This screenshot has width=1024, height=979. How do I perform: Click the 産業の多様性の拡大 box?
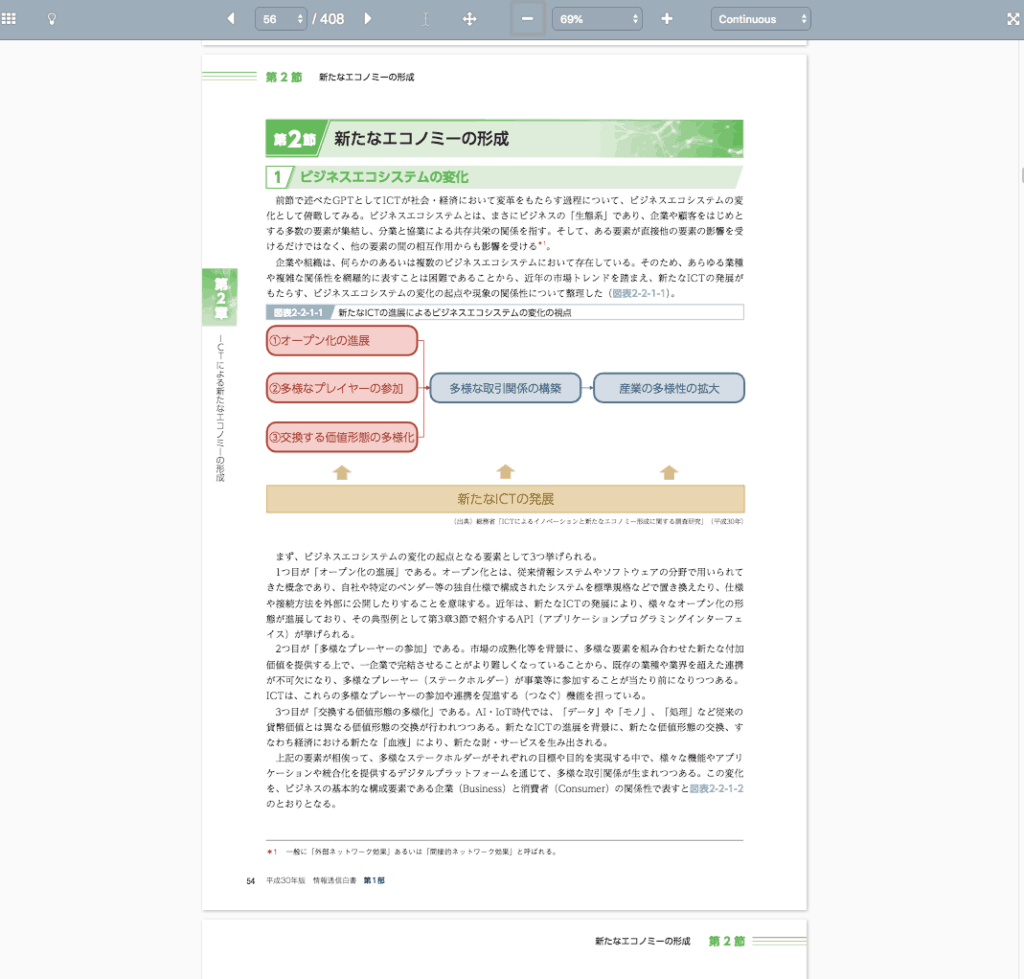pyautogui.click(x=669, y=388)
